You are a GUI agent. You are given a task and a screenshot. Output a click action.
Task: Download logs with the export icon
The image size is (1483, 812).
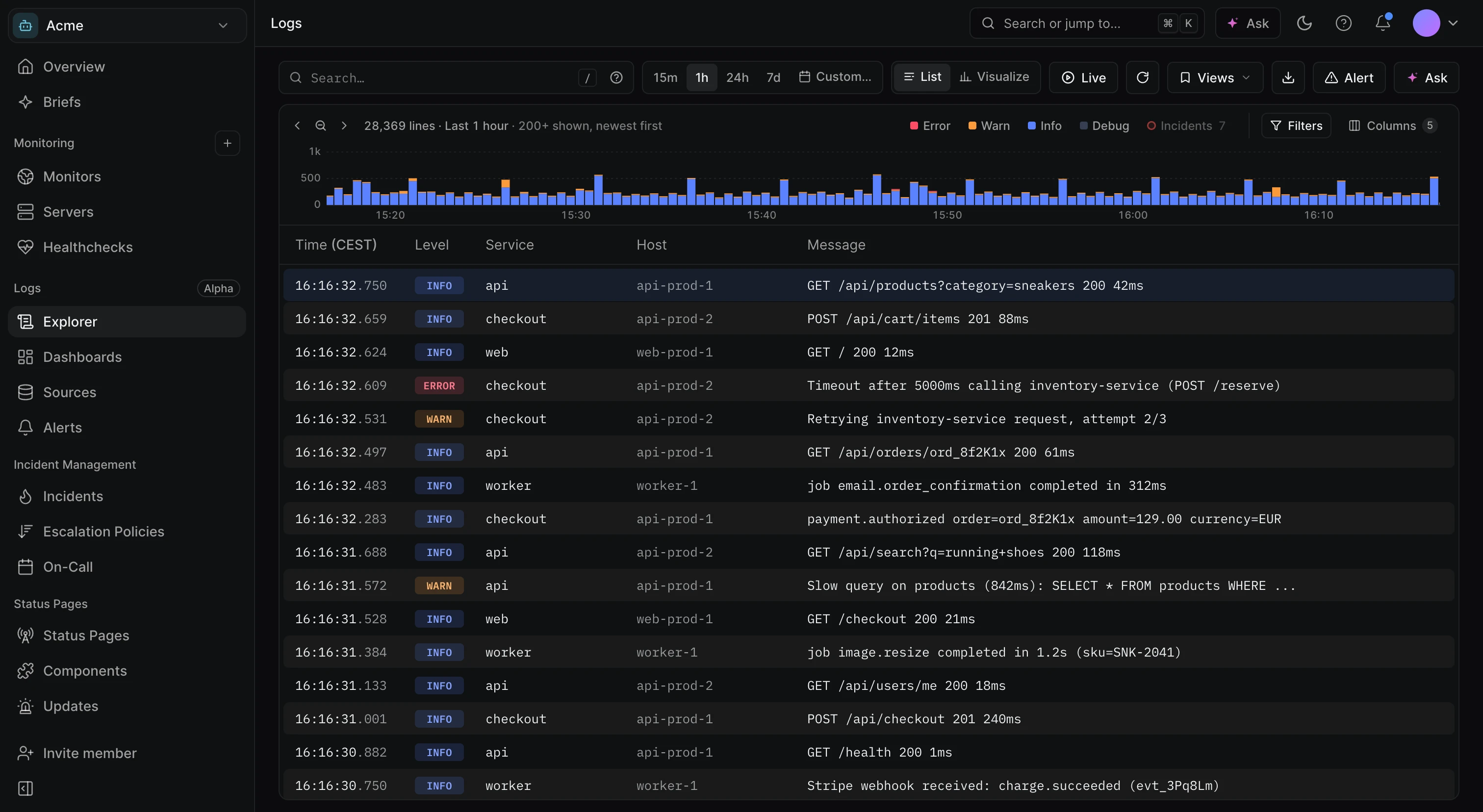tap(1288, 77)
